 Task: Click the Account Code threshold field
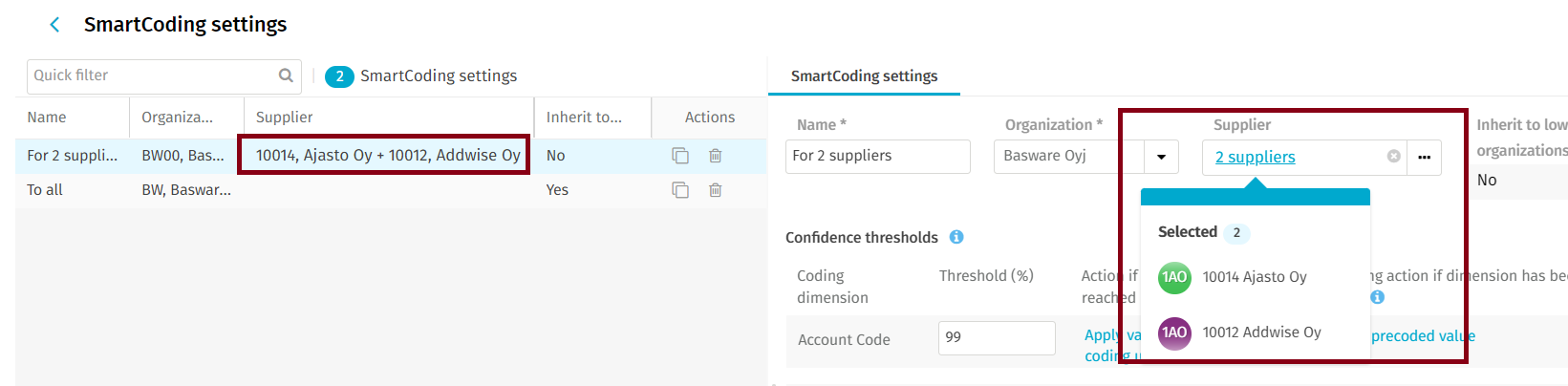(996, 338)
